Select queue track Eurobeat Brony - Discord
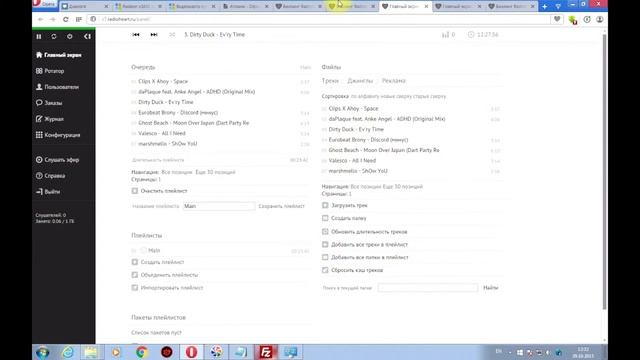Image resolution: width=640 pixels, height=360 pixels. (x=178, y=113)
